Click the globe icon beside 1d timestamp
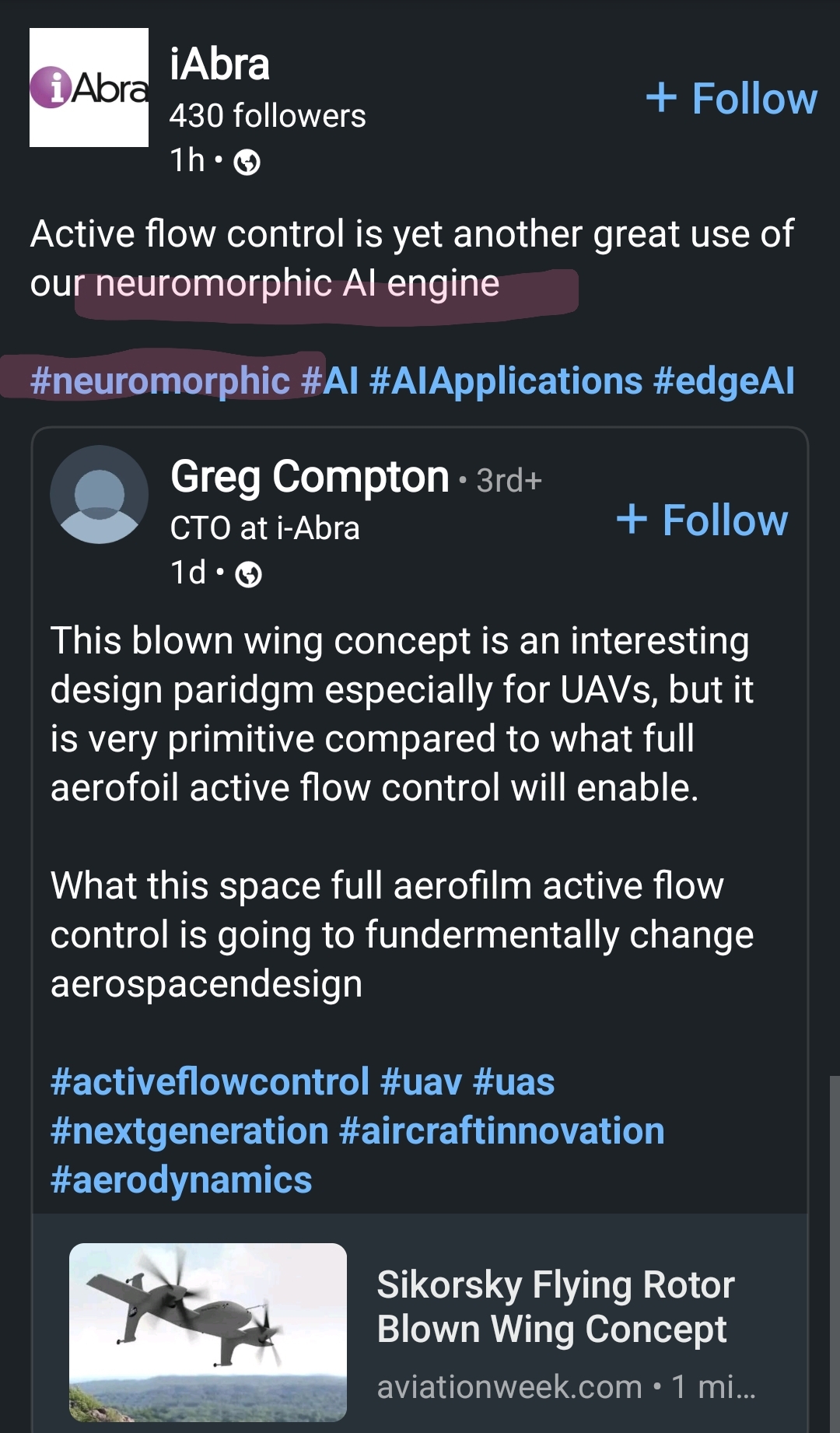Screen dimensions: 840x1433 (248, 575)
